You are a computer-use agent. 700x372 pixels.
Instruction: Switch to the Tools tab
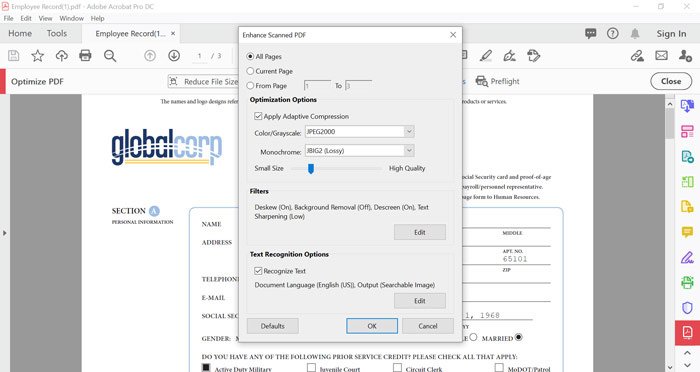click(x=57, y=33)
